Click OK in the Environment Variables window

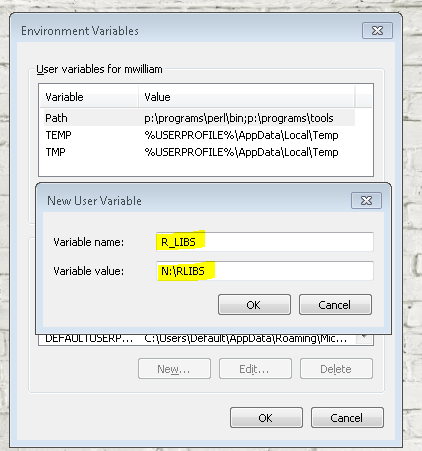(x=266, y=418)
